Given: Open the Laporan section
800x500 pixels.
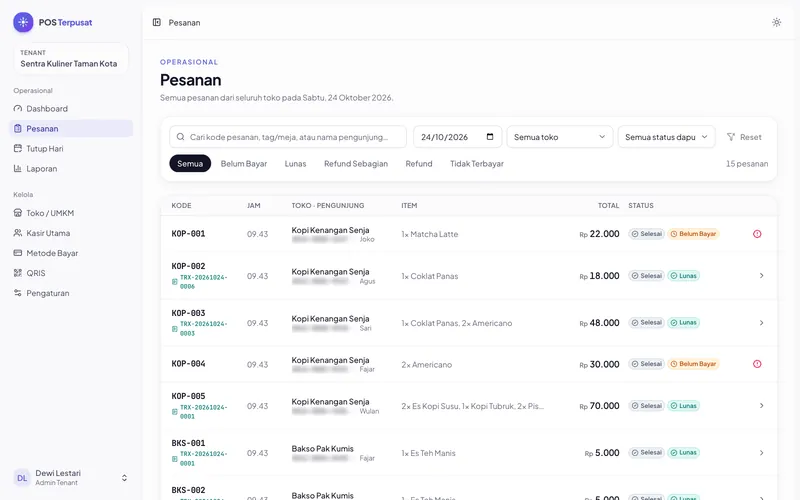Looking at the screenshot, I should tap(71, 168).
